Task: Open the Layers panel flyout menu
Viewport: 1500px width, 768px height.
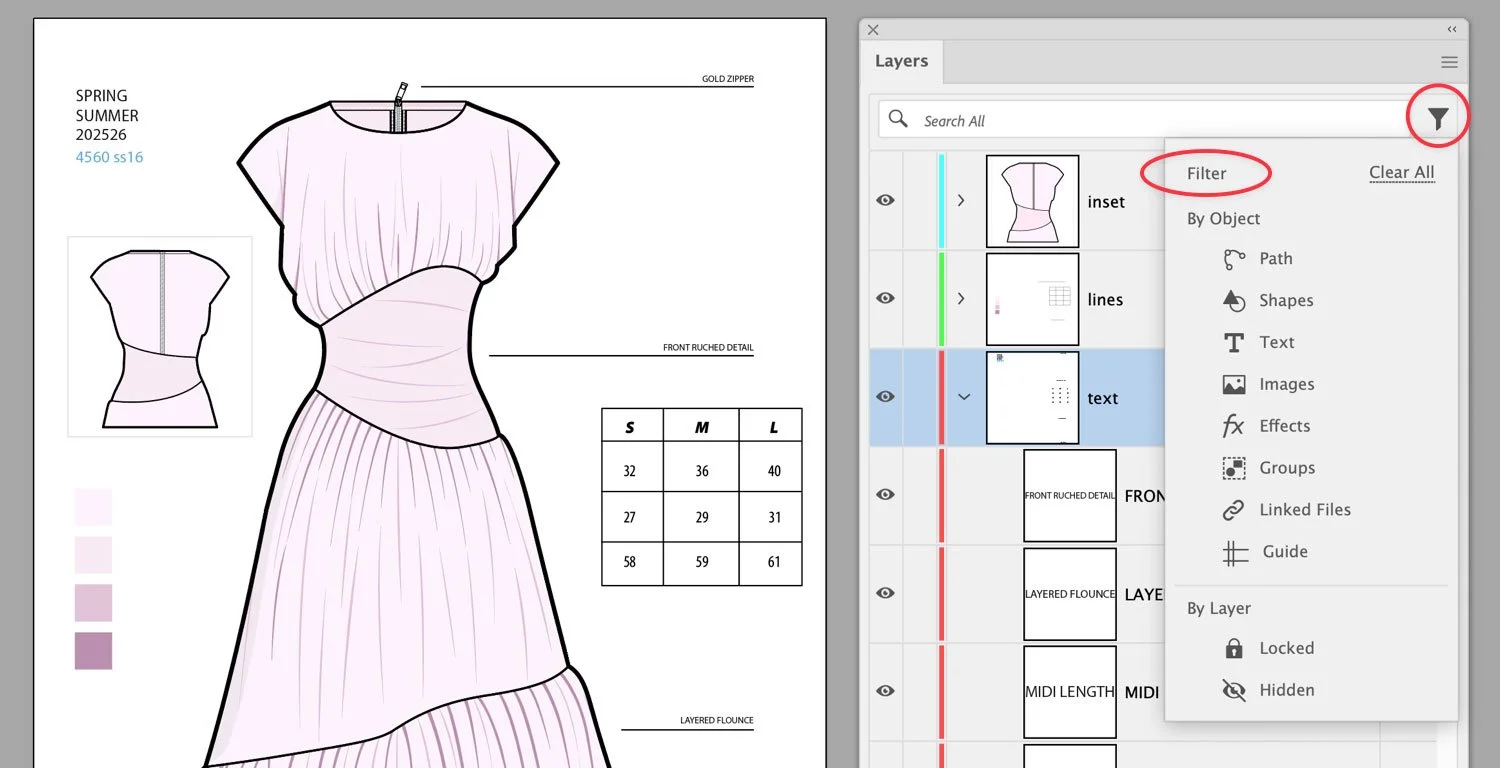Action: click(x=1449, y=61)
